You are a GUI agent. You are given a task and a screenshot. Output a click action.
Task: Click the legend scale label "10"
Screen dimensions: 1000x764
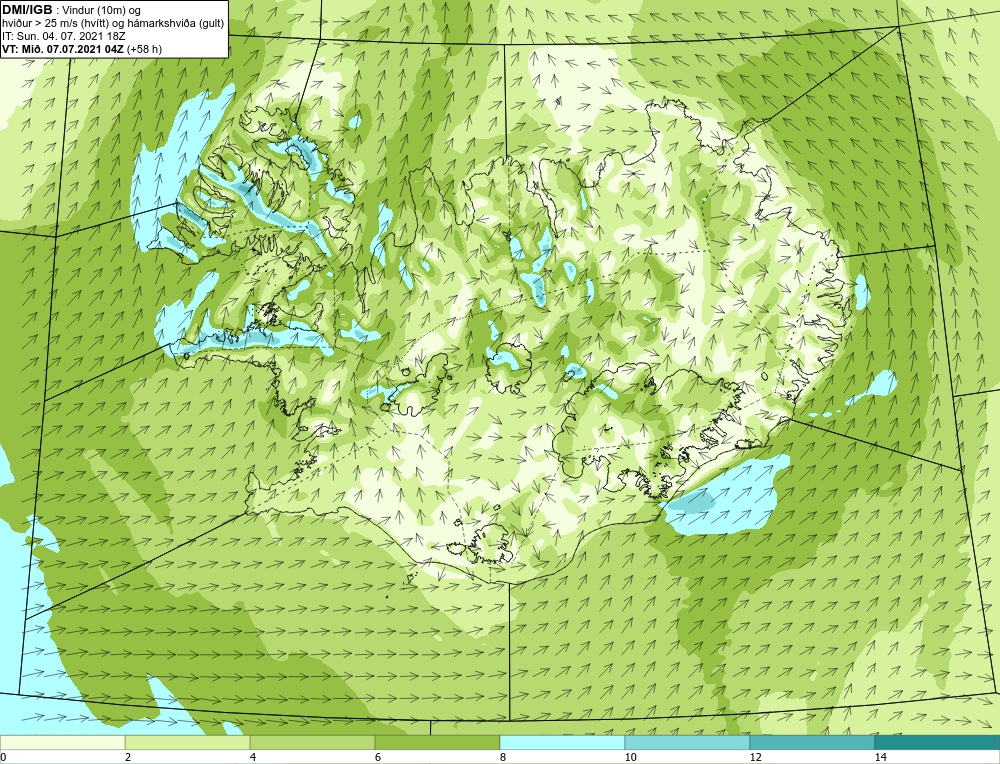(x=631, y=757)
